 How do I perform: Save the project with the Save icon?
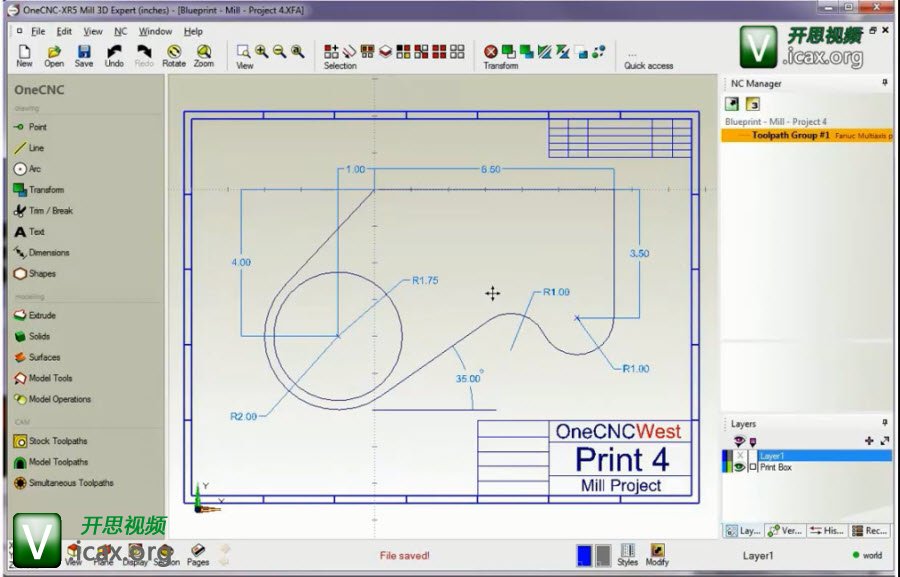(84, 56)
